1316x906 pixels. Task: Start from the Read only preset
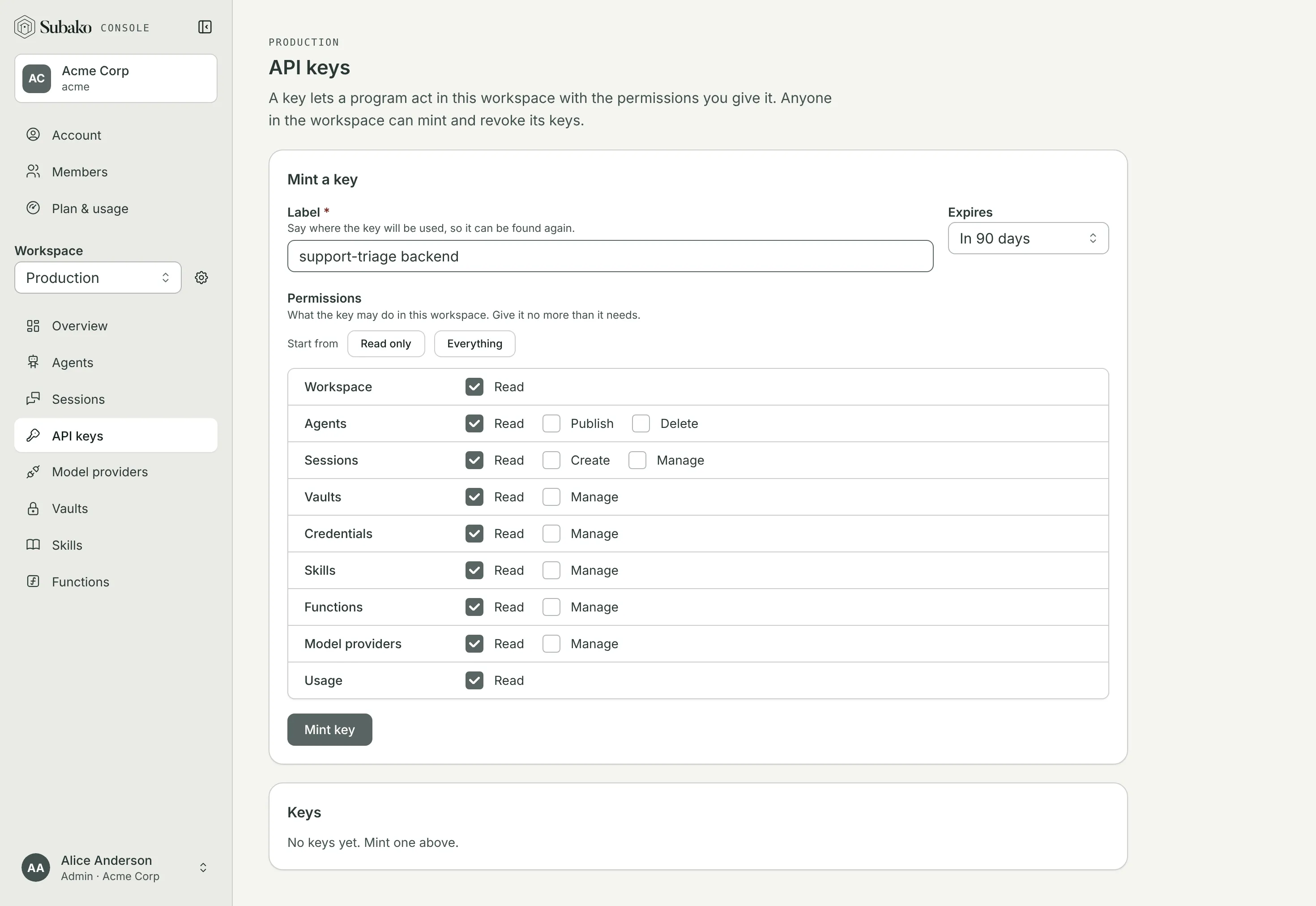pyautogui.click(x=386, y=343)
